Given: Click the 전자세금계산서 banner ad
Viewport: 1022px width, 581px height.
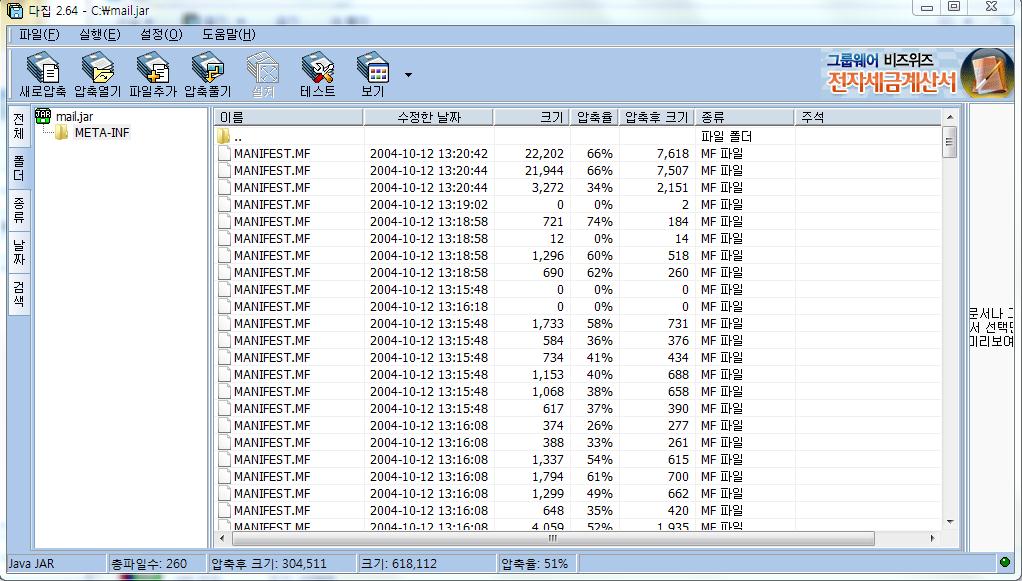Looking at the screenshot, I should 890,73.
